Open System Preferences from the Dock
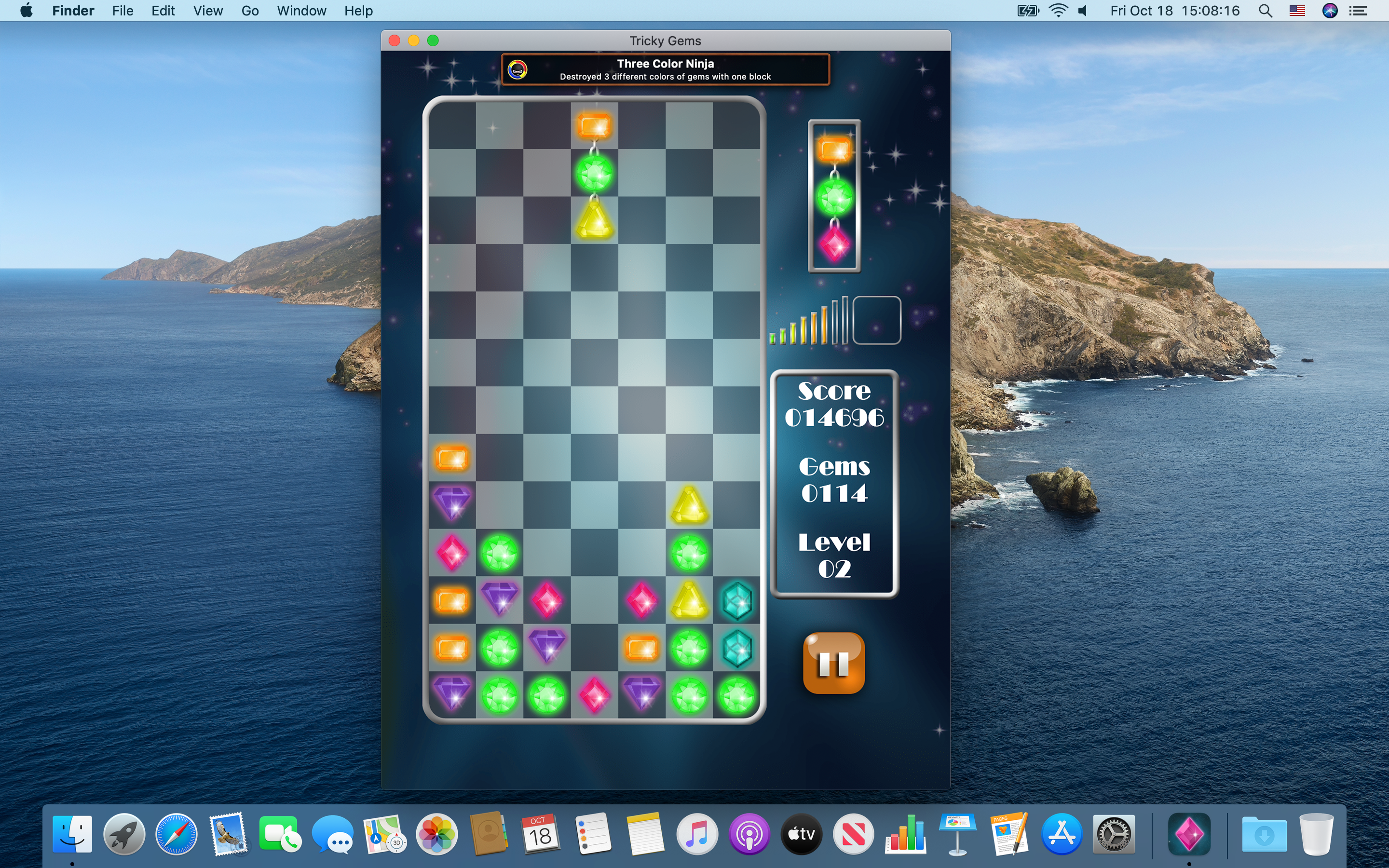 [x=1114, y=834]
